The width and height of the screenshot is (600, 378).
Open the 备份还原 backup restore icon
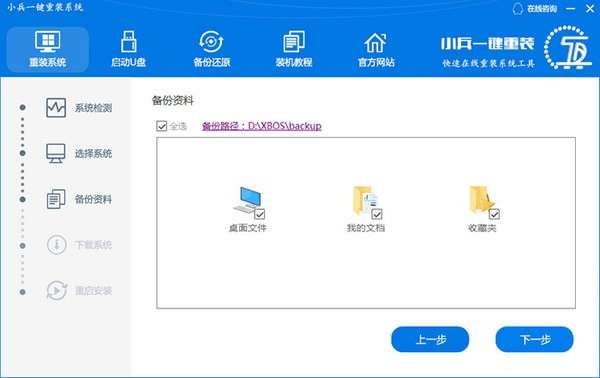(211, 42)
